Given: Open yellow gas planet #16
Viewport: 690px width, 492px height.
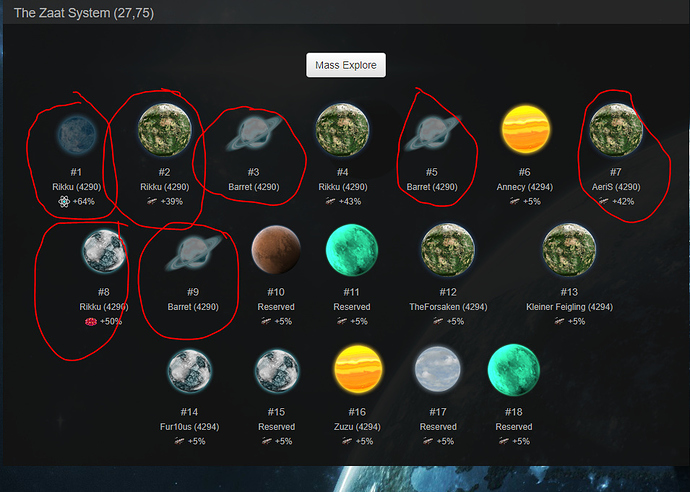Looking at the screenshot, I should pos(358,369).
